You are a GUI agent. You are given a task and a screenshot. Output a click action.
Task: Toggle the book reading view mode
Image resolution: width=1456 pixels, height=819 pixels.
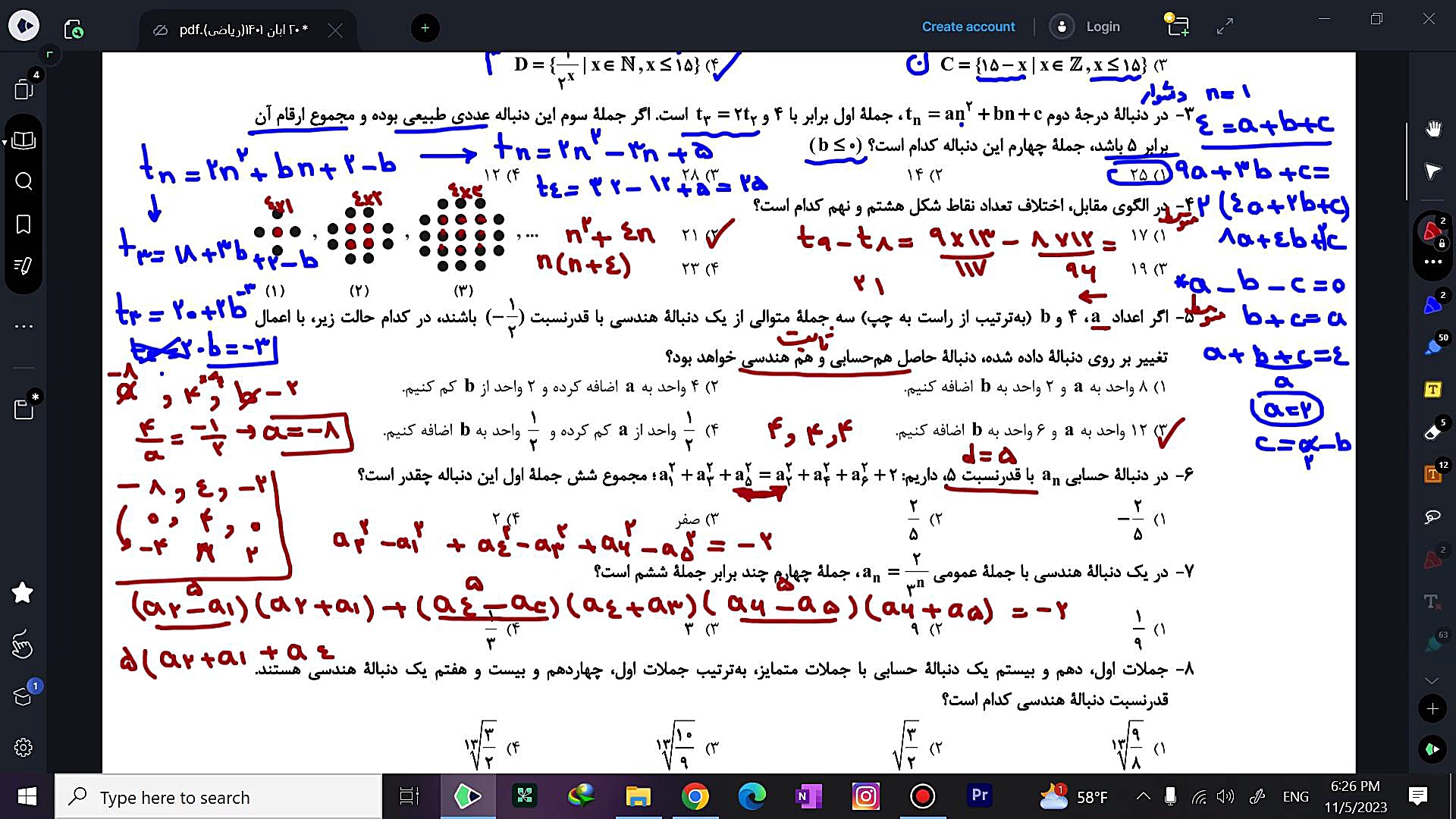(24, 140)
